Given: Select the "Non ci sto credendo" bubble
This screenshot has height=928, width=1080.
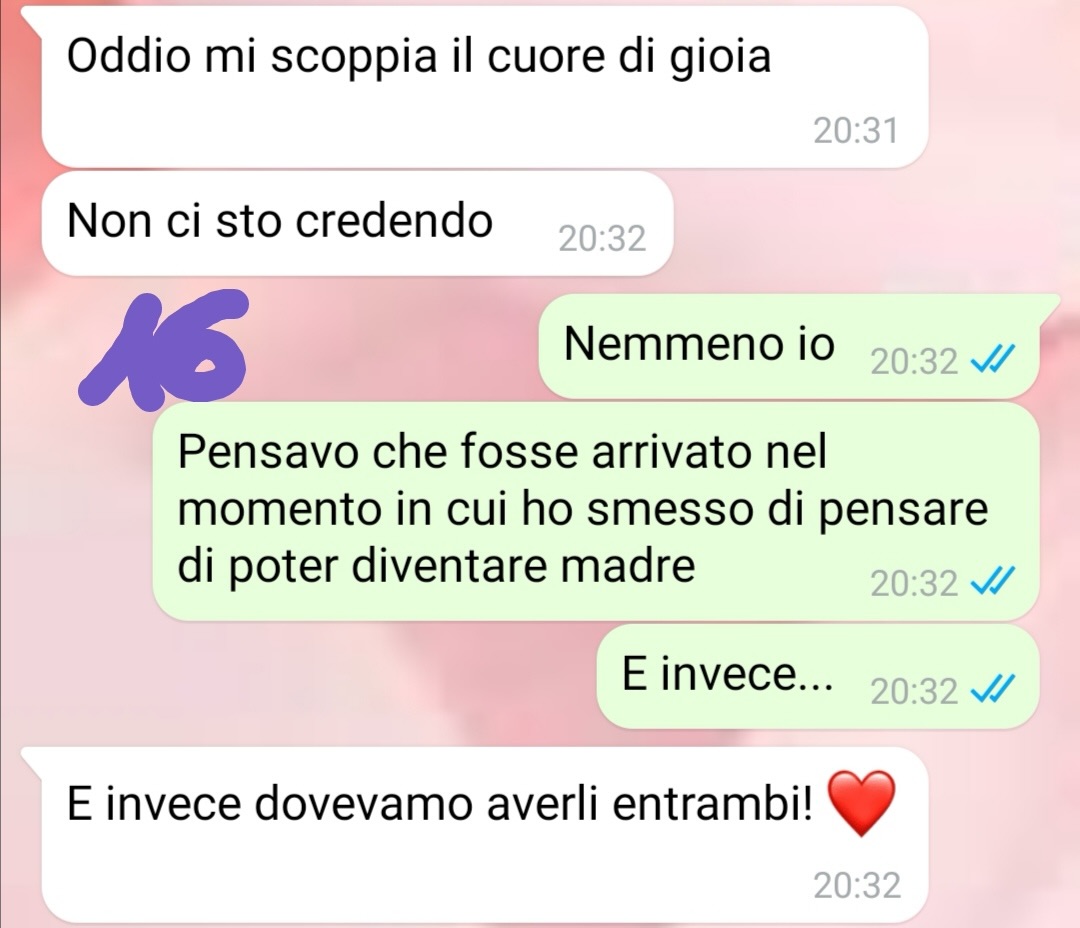Looking at the screenshot, I should [357, 224].
